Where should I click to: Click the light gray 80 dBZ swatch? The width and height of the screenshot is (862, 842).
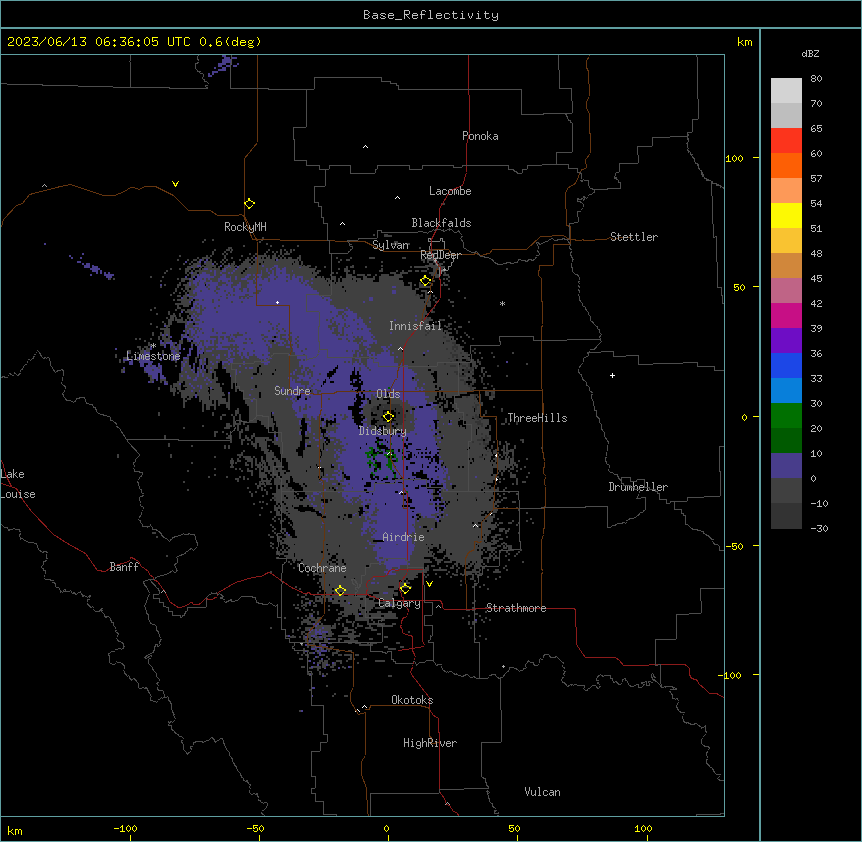click(x=786, y=91)
